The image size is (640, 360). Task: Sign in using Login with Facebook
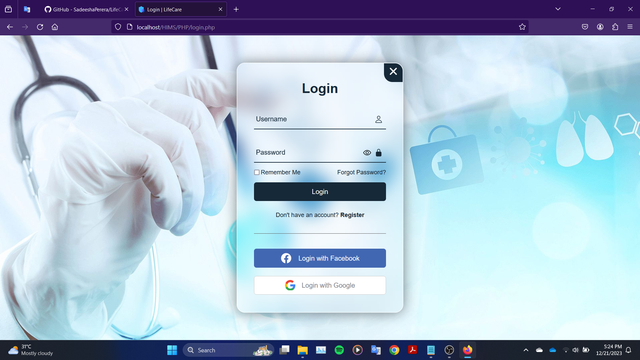(x=320, y=258)
